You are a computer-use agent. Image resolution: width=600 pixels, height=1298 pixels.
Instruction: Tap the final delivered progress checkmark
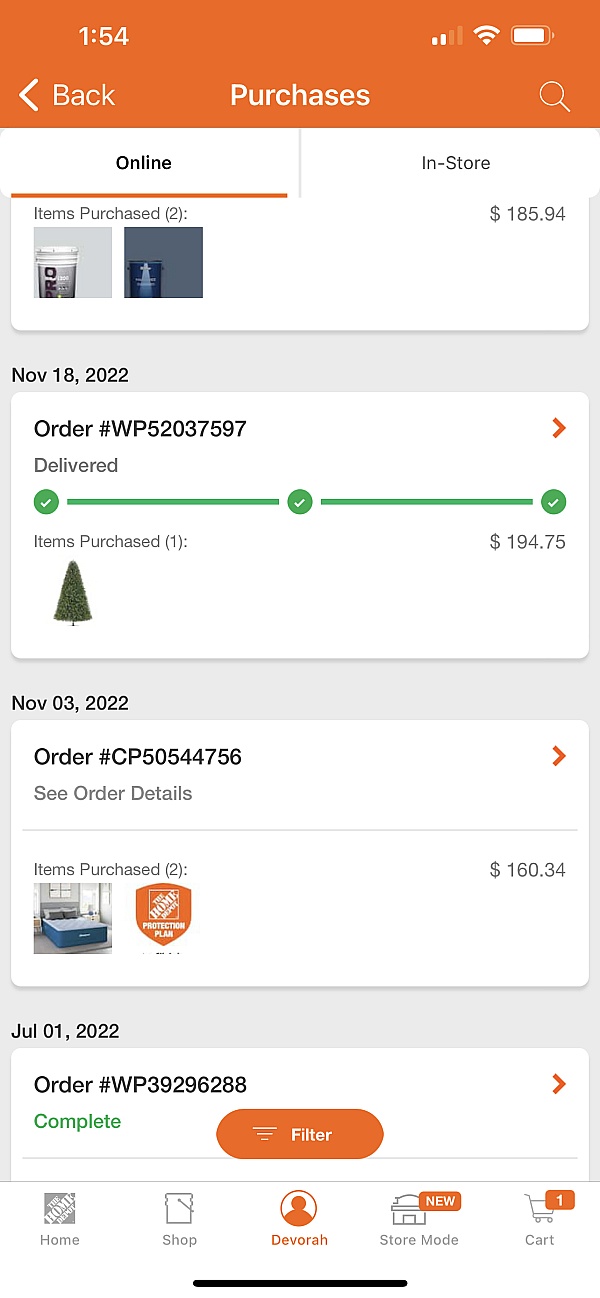(553, 502)
